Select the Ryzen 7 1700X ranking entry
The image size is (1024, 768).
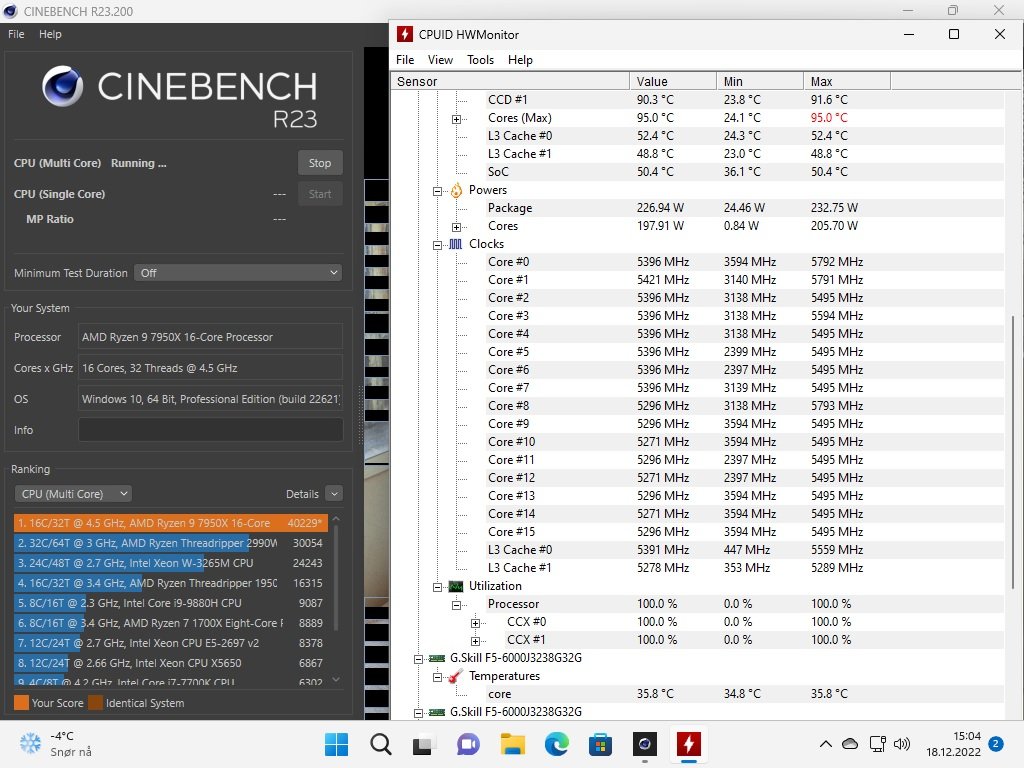[x=170, y=623]
